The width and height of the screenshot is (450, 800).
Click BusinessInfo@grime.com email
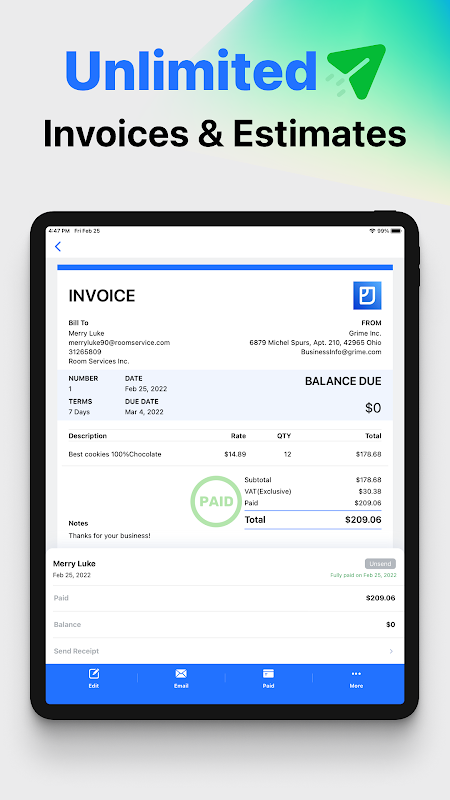(x=341, y=352)
